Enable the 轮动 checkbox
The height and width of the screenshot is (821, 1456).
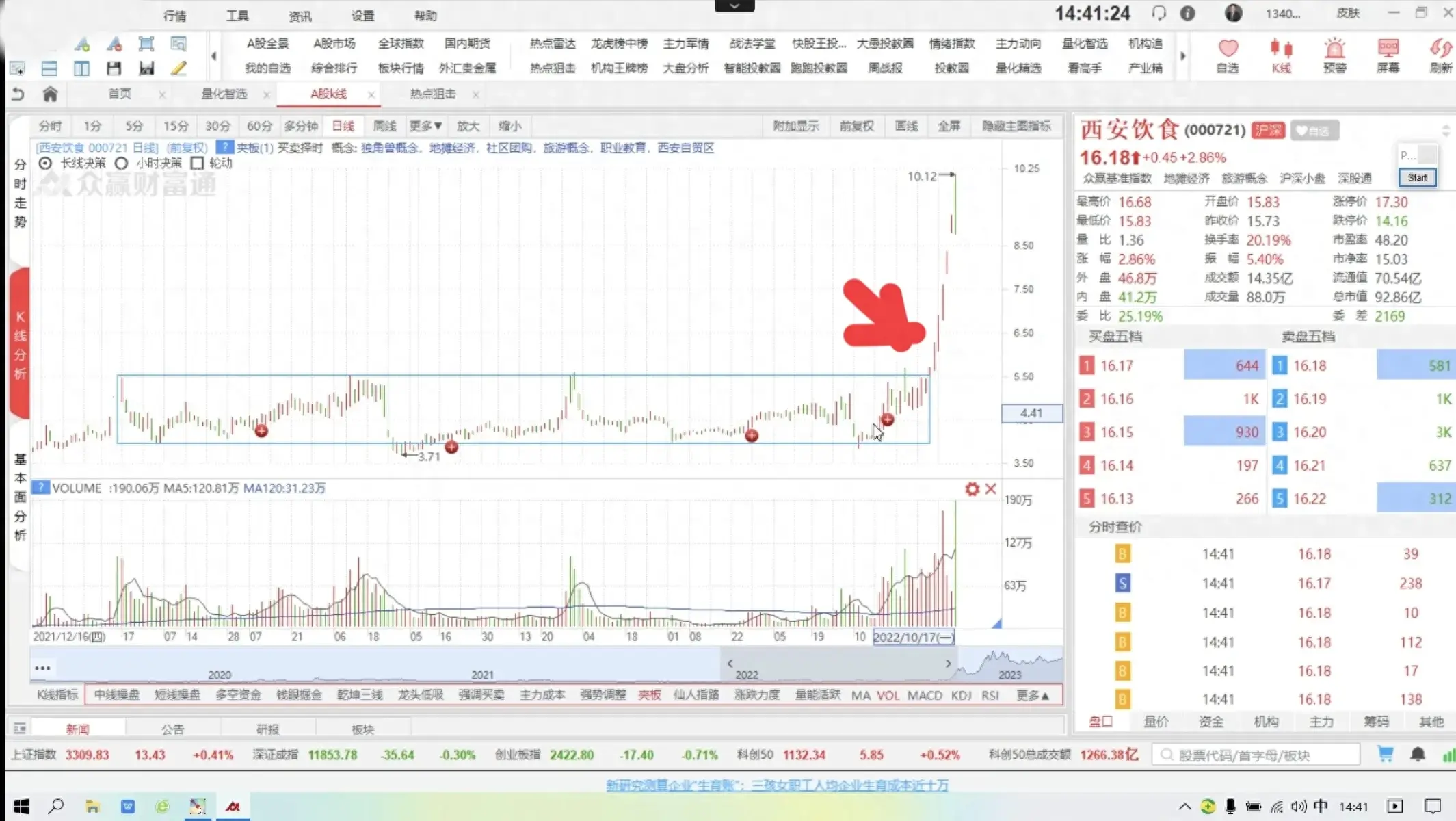(x=198, y=164)
